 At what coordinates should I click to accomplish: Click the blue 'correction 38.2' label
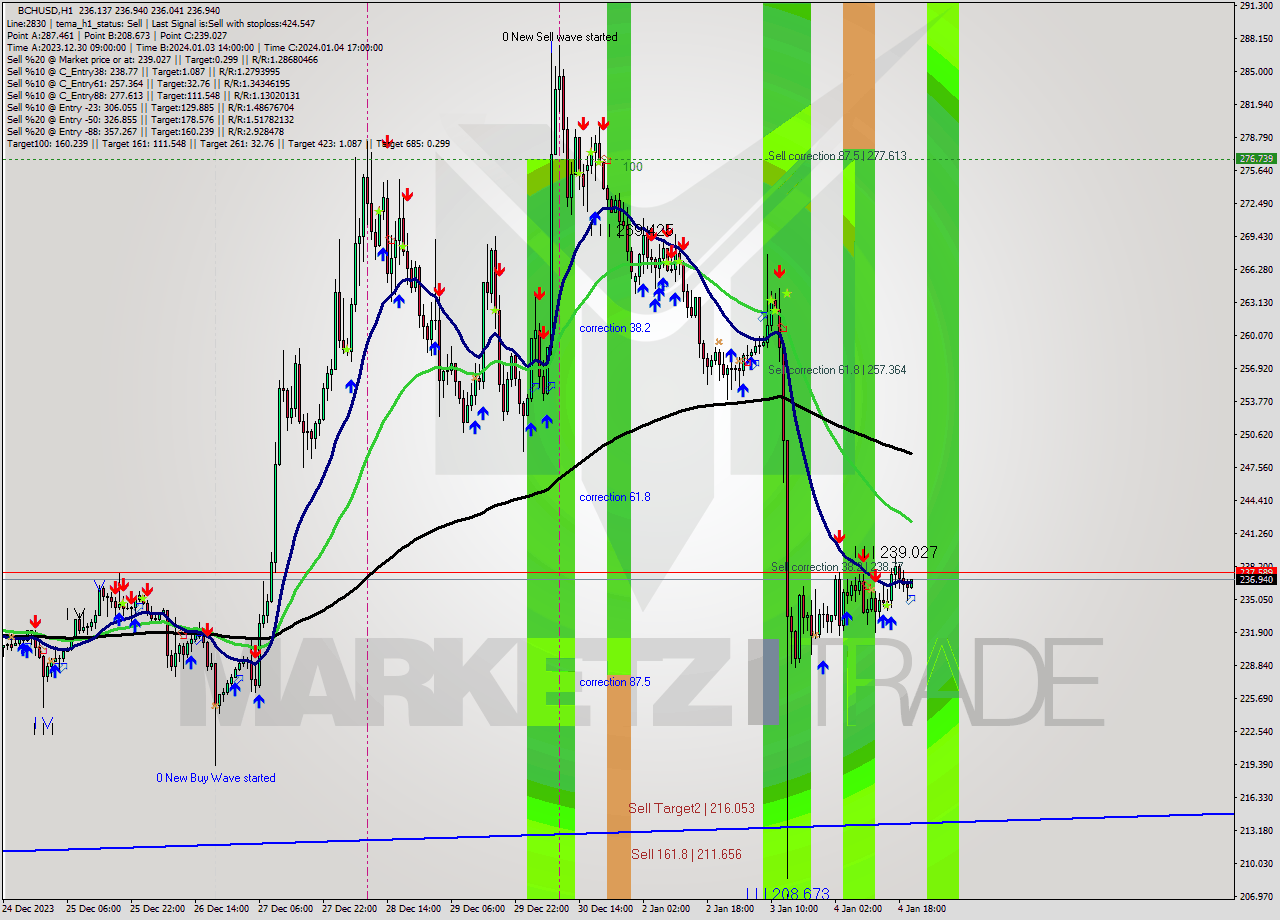coord(615,328)
